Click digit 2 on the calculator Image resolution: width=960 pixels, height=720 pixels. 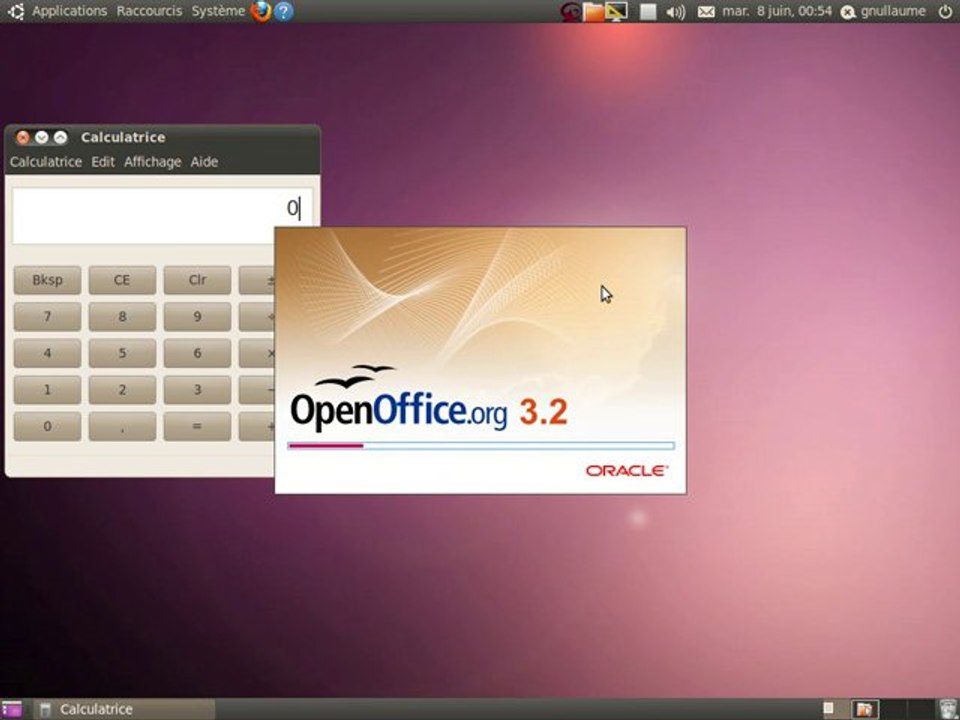tap(122, 390)
